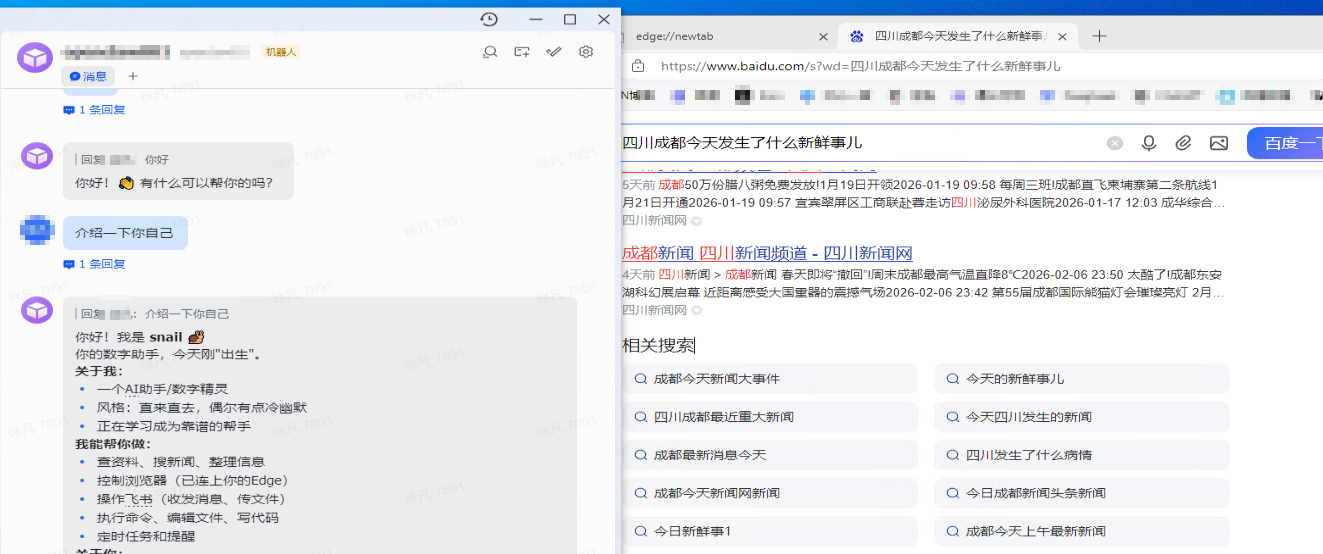Click text 风格：直来直去，偶尔有点冷幽默
The image size is (1323, 554).
[x=201, y=408]
